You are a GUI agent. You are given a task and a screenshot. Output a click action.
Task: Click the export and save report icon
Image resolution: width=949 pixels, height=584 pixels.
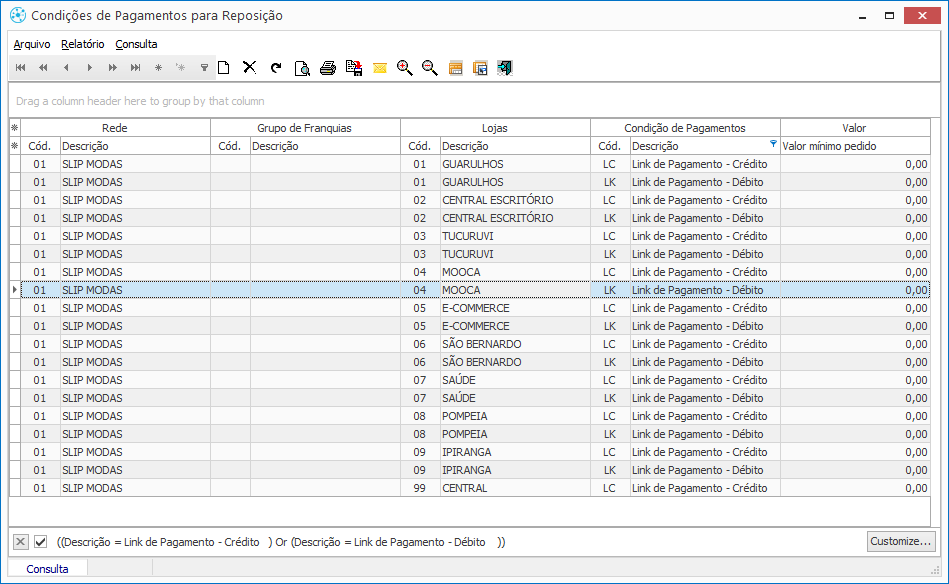click(354, 68)
